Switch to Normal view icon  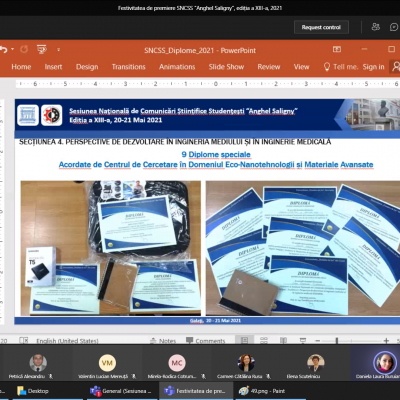[x=244, y=340]
